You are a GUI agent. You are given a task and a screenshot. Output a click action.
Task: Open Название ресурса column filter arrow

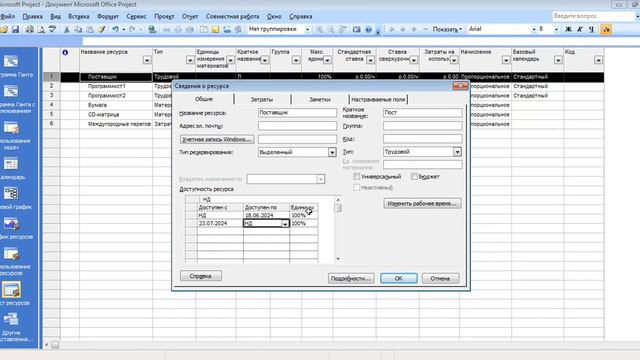tap(147, 60)
